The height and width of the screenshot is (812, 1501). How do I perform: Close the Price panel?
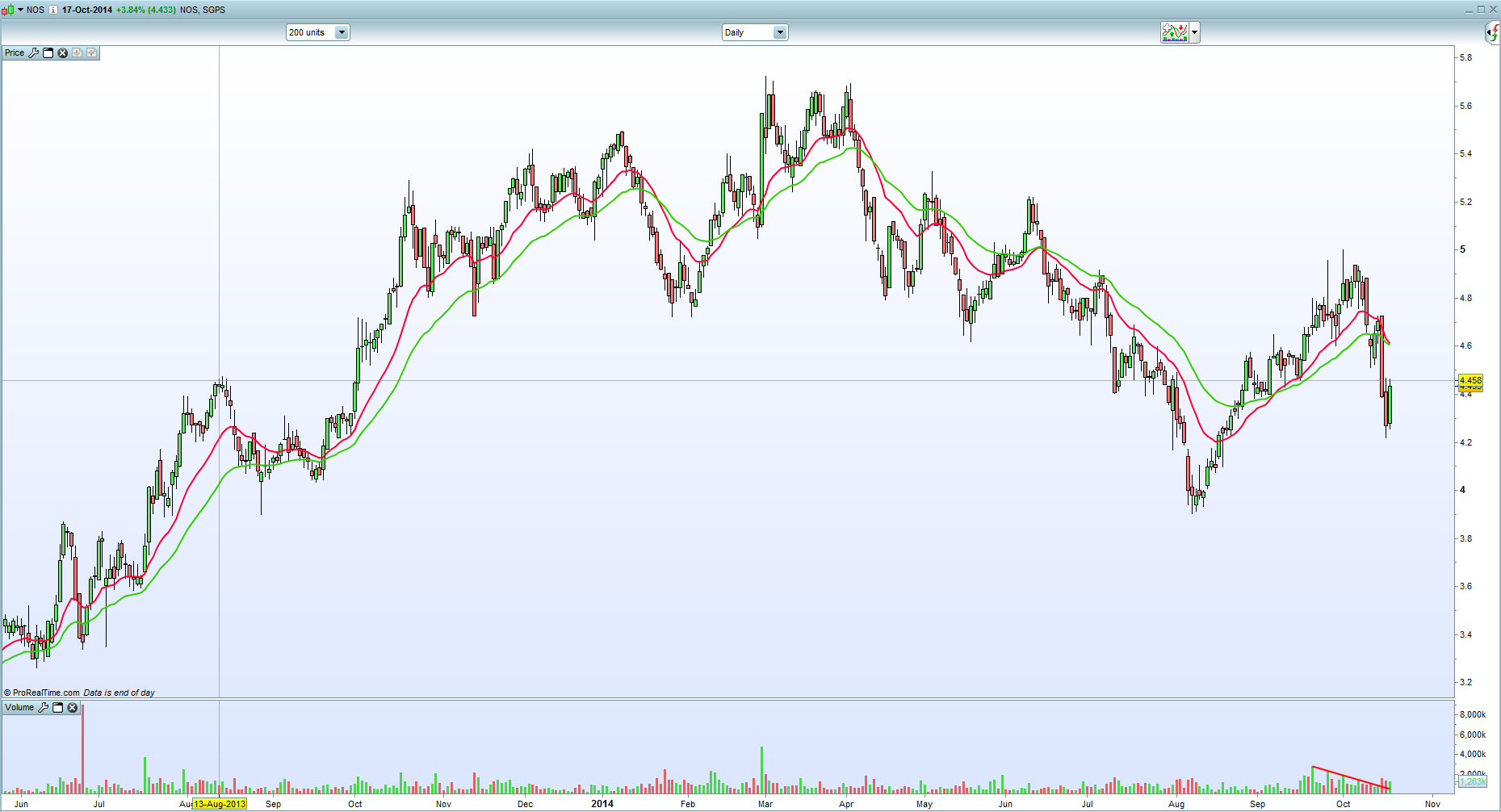point(63,52)
